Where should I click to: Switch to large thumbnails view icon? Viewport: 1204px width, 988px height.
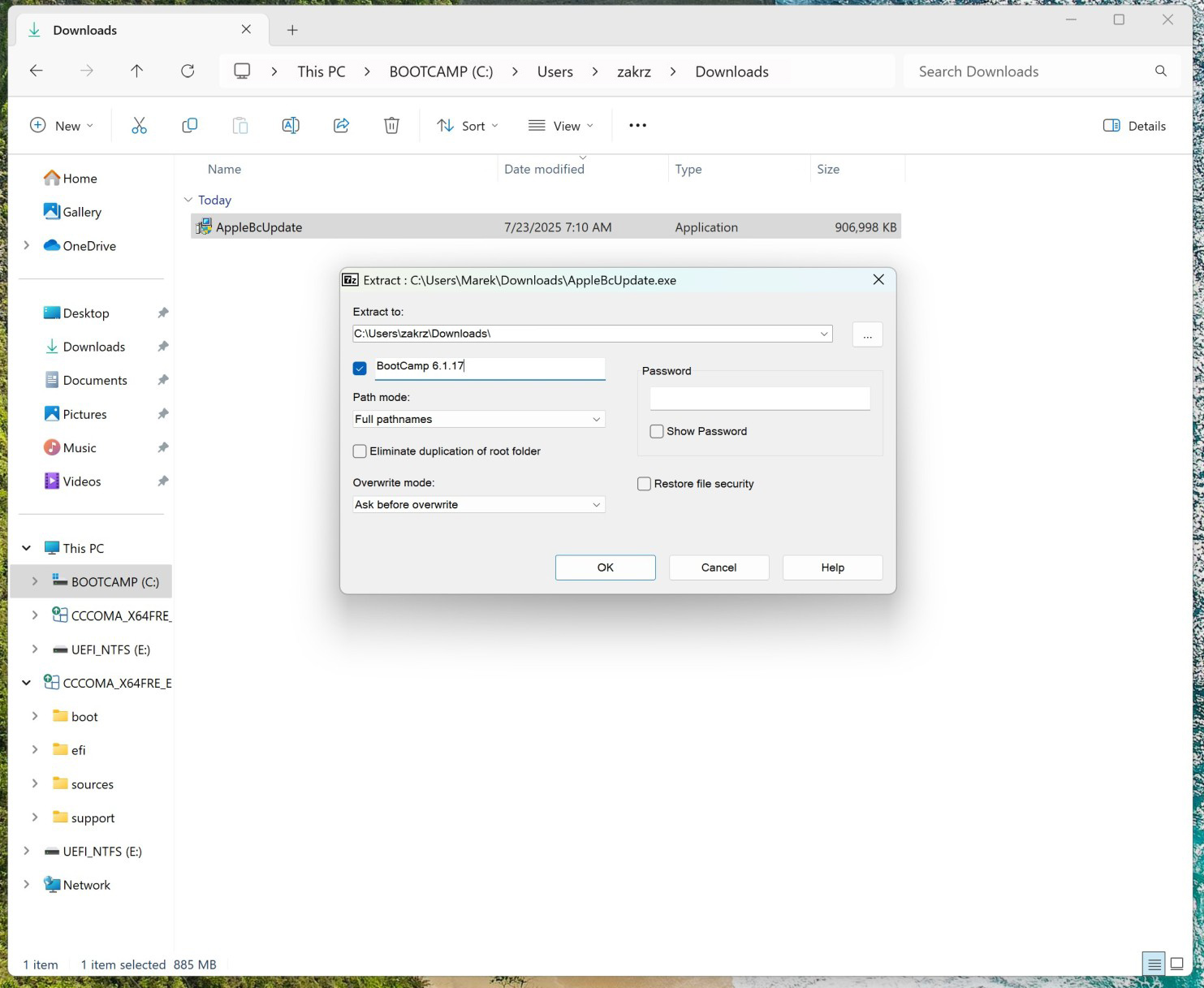coord(1176,964)
